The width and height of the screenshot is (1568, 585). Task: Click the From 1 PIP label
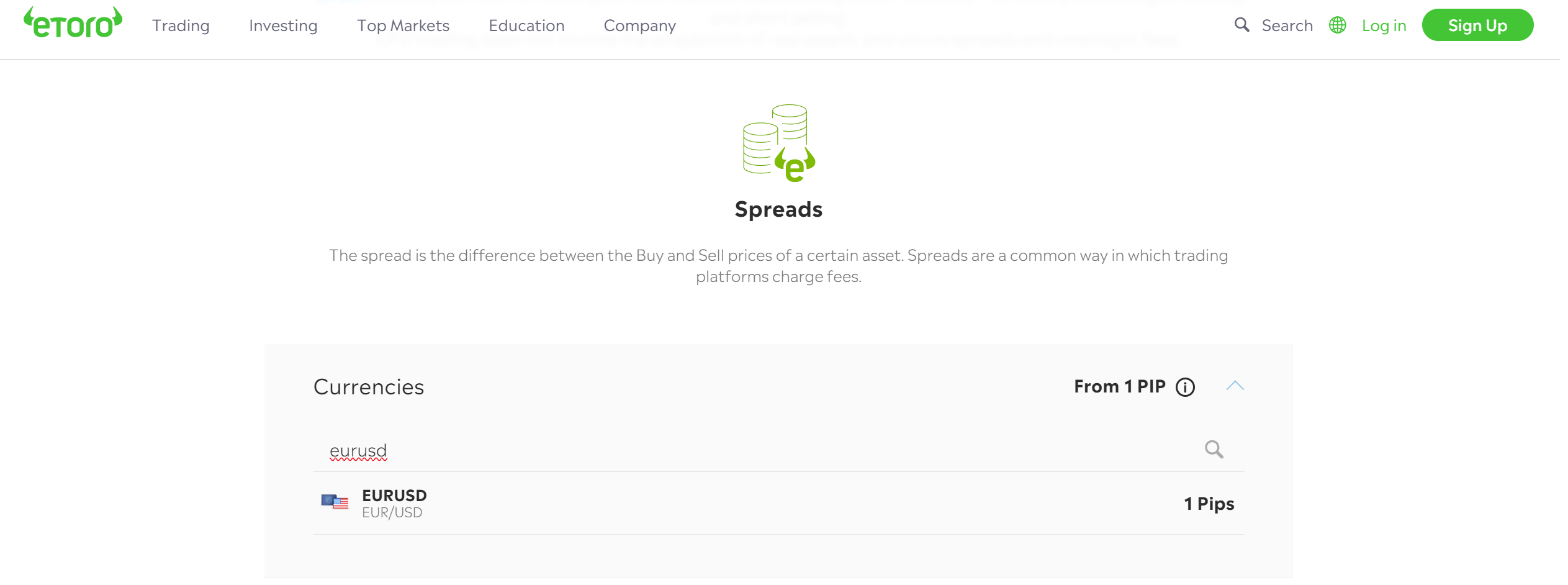(1119, 386)
